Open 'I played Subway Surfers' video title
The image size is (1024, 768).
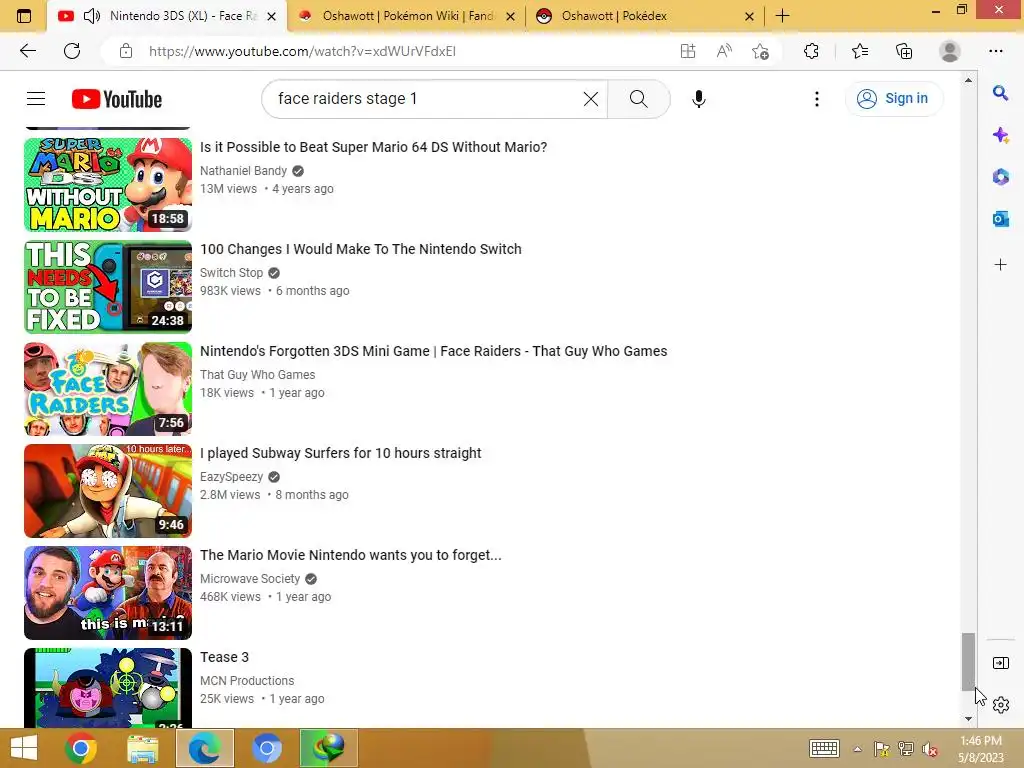pos(340,453)
